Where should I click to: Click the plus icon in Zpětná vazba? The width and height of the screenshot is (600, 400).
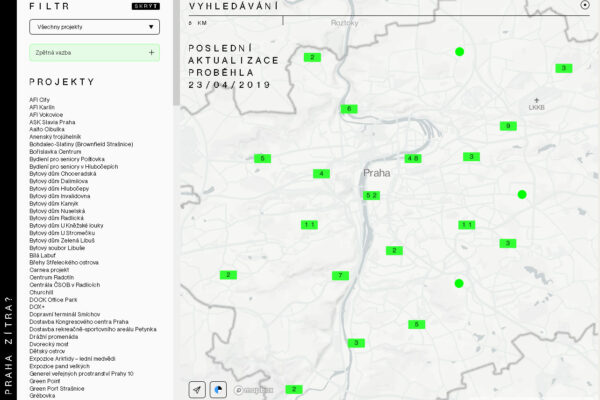click(151, 52)
